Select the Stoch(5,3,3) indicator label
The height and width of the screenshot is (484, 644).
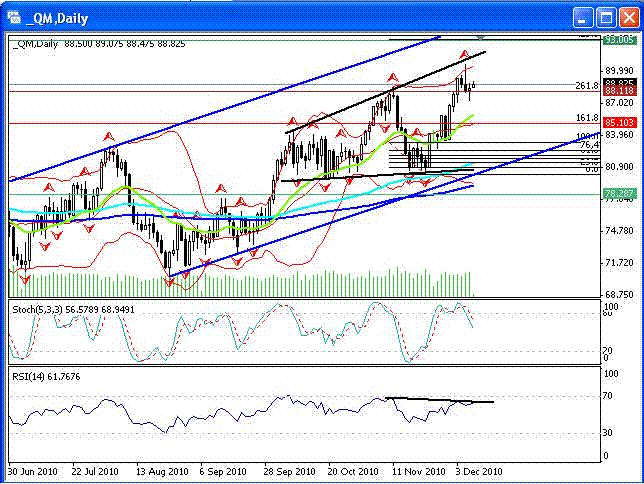pos(74,309)
